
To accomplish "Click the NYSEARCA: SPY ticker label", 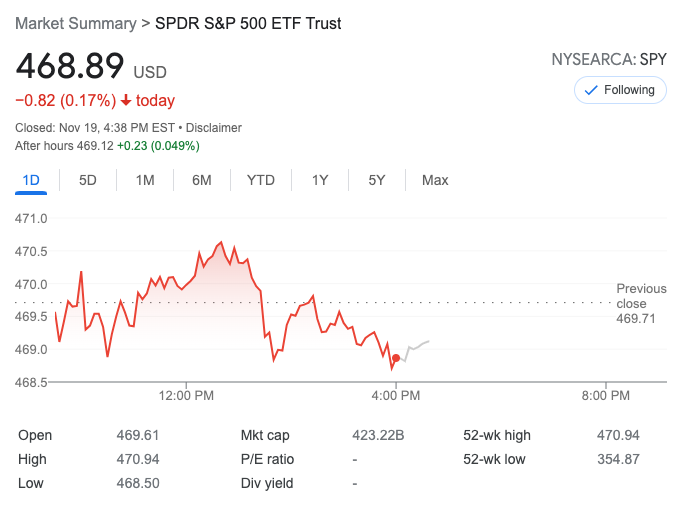I will pos(609,60).
